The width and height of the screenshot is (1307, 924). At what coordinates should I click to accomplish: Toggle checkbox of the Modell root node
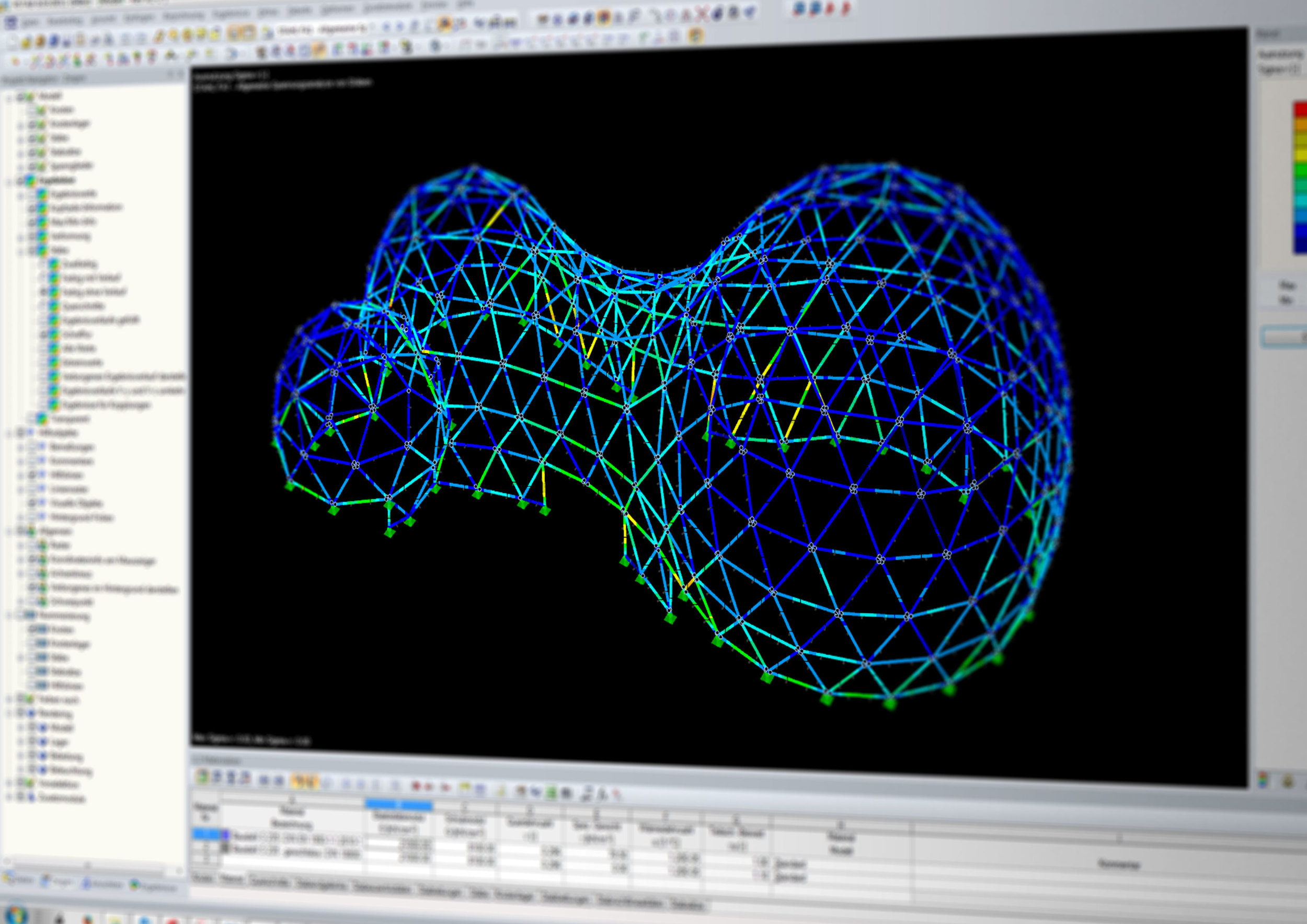tap(21, 97)
